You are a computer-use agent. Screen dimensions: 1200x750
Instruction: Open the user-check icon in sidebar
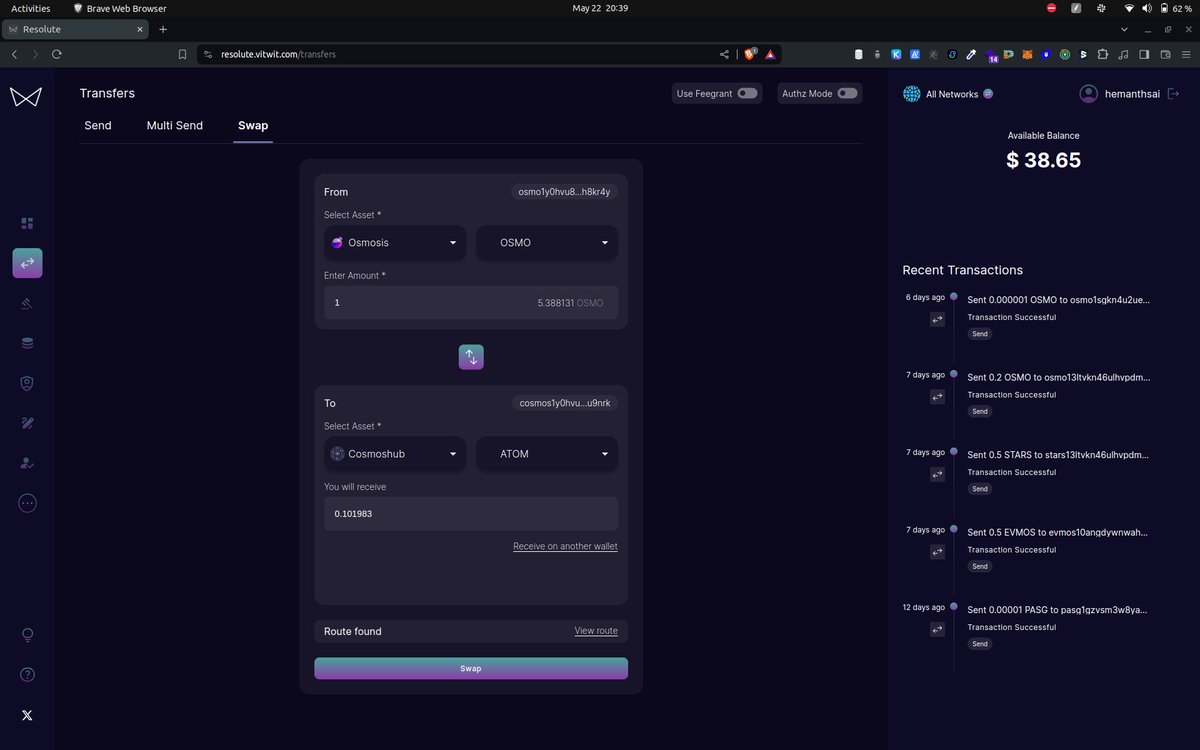tap(27, 463)
